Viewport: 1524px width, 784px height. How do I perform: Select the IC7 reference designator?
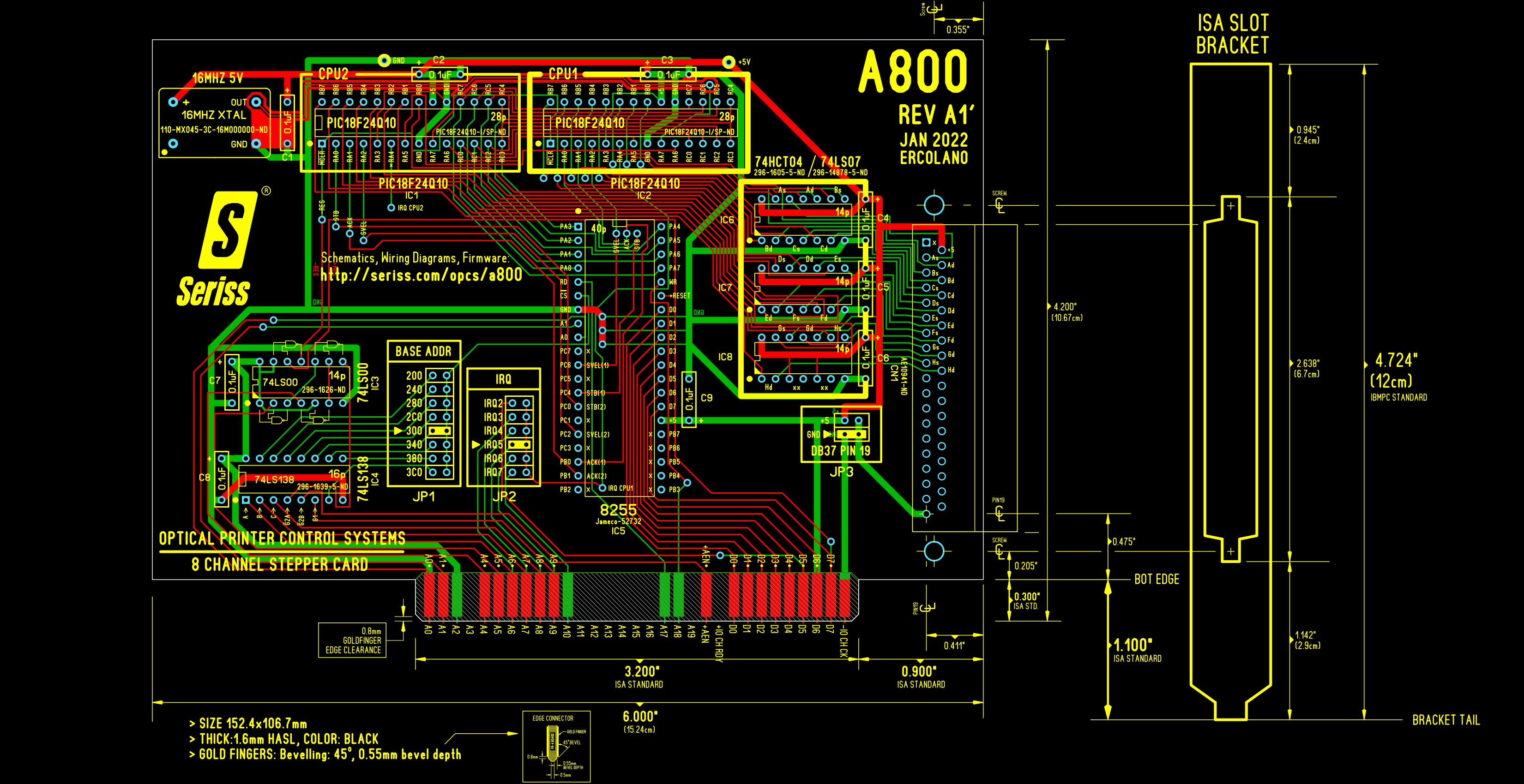pos(725,288)
